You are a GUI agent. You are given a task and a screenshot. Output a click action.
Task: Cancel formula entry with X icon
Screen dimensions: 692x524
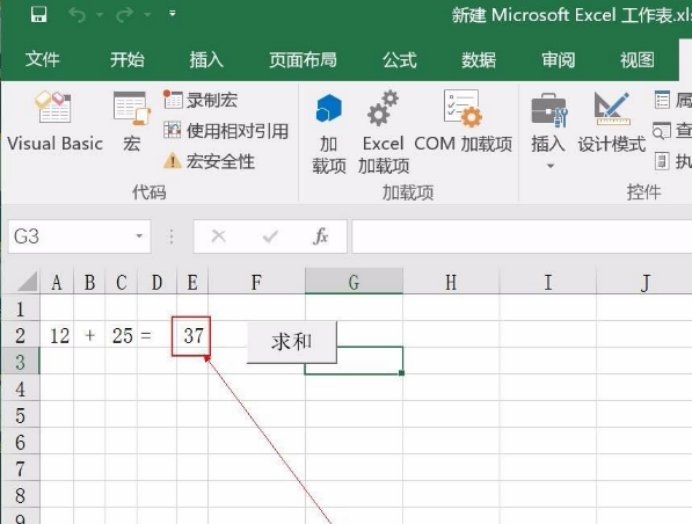218,236
